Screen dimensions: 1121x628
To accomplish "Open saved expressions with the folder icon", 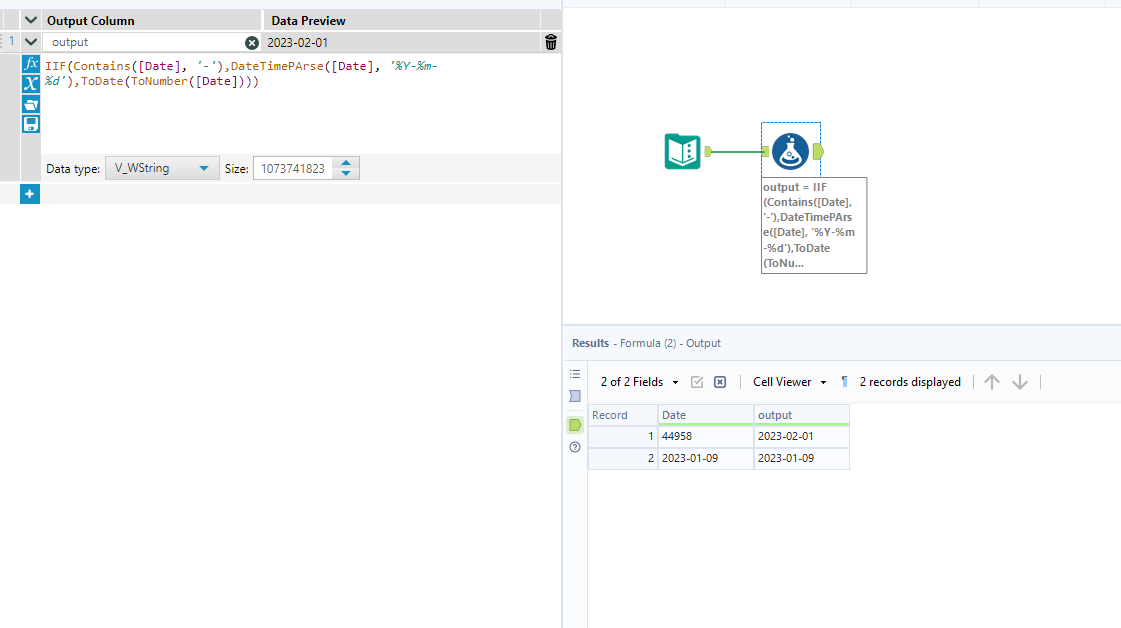I will [31, 104].
